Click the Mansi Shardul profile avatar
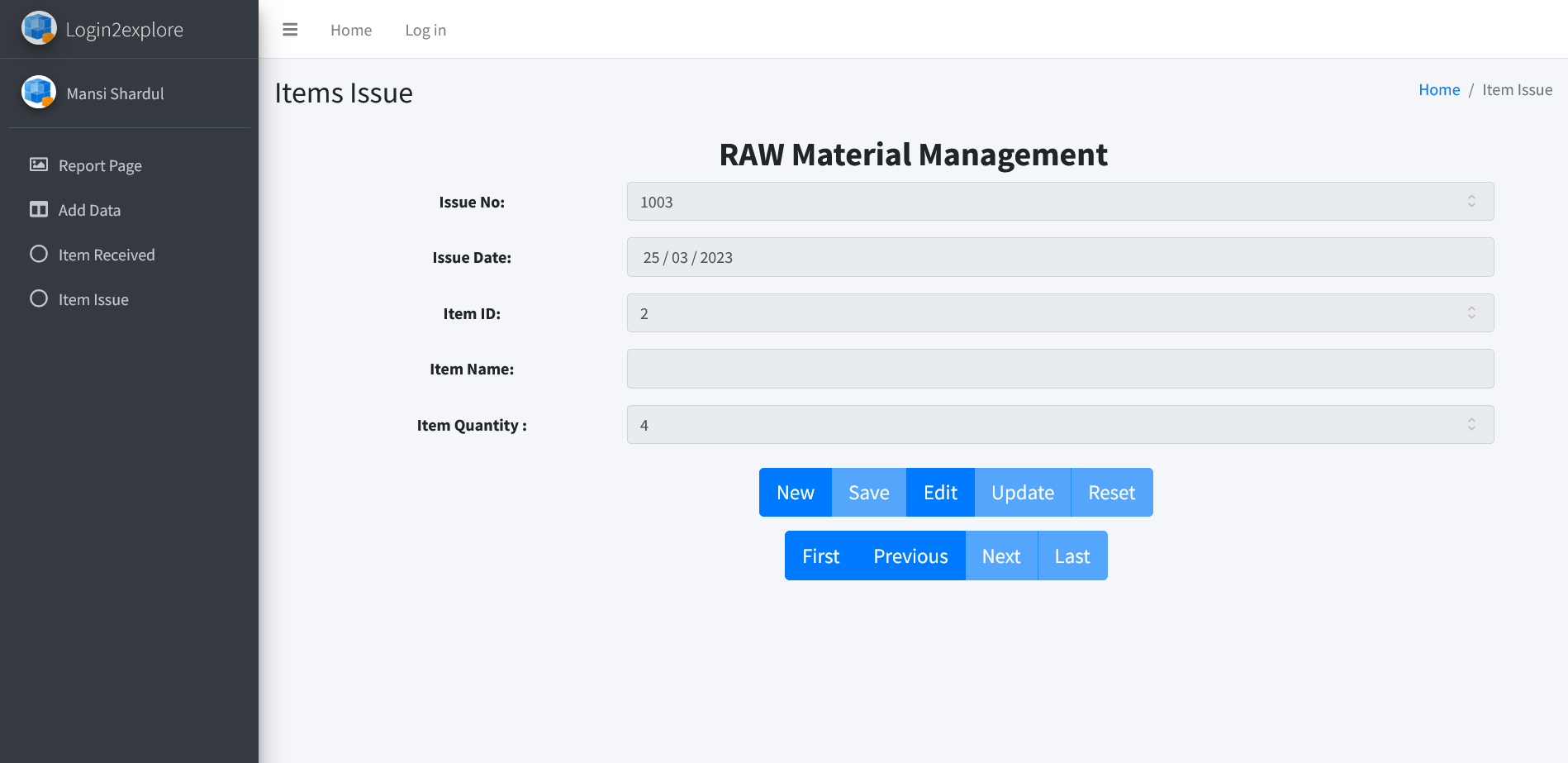The width and height of the screenshot is (1568, 763). (x=38, y=91)
